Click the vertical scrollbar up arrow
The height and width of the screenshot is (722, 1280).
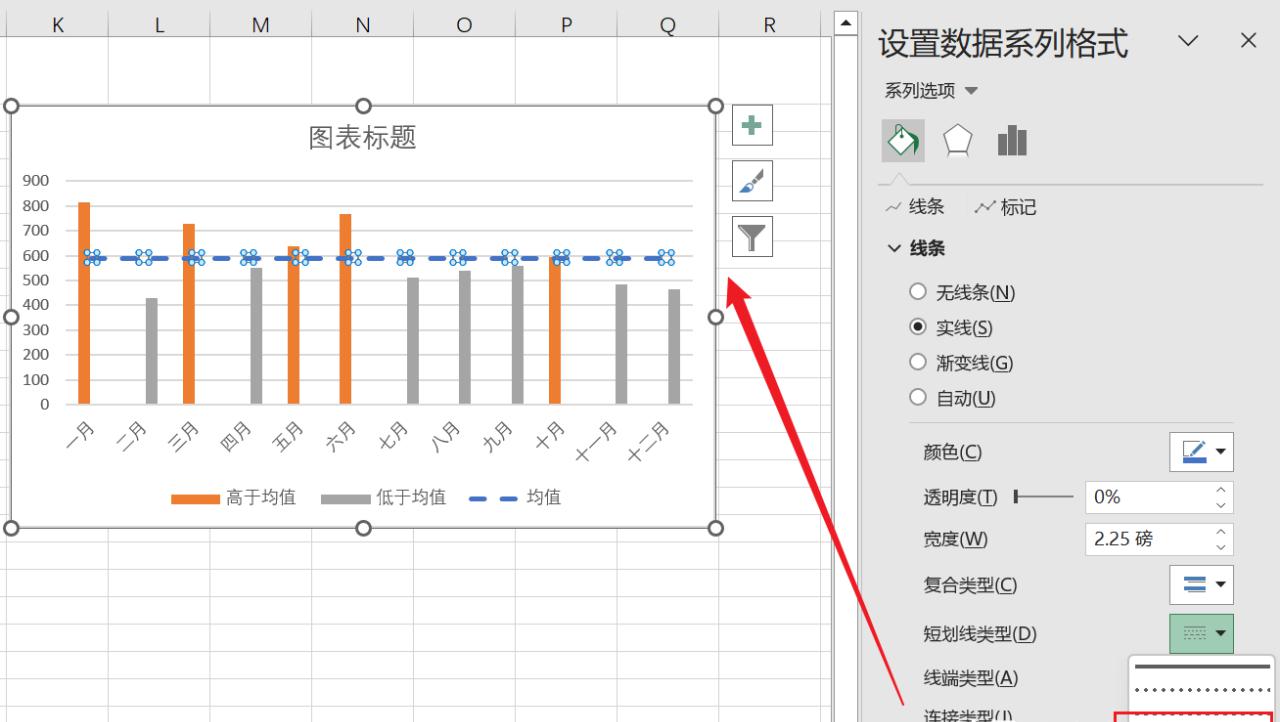(846, 23)
